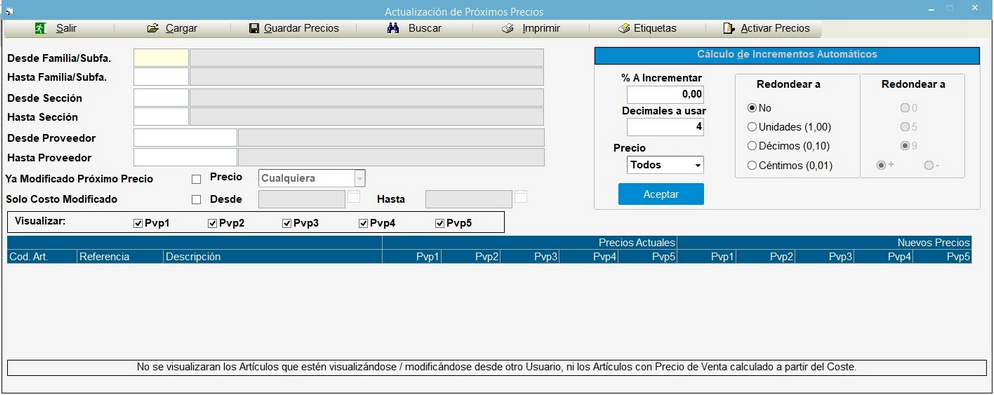Uncheck the Pvp2 visualizar checkbox

coord(212,223)
